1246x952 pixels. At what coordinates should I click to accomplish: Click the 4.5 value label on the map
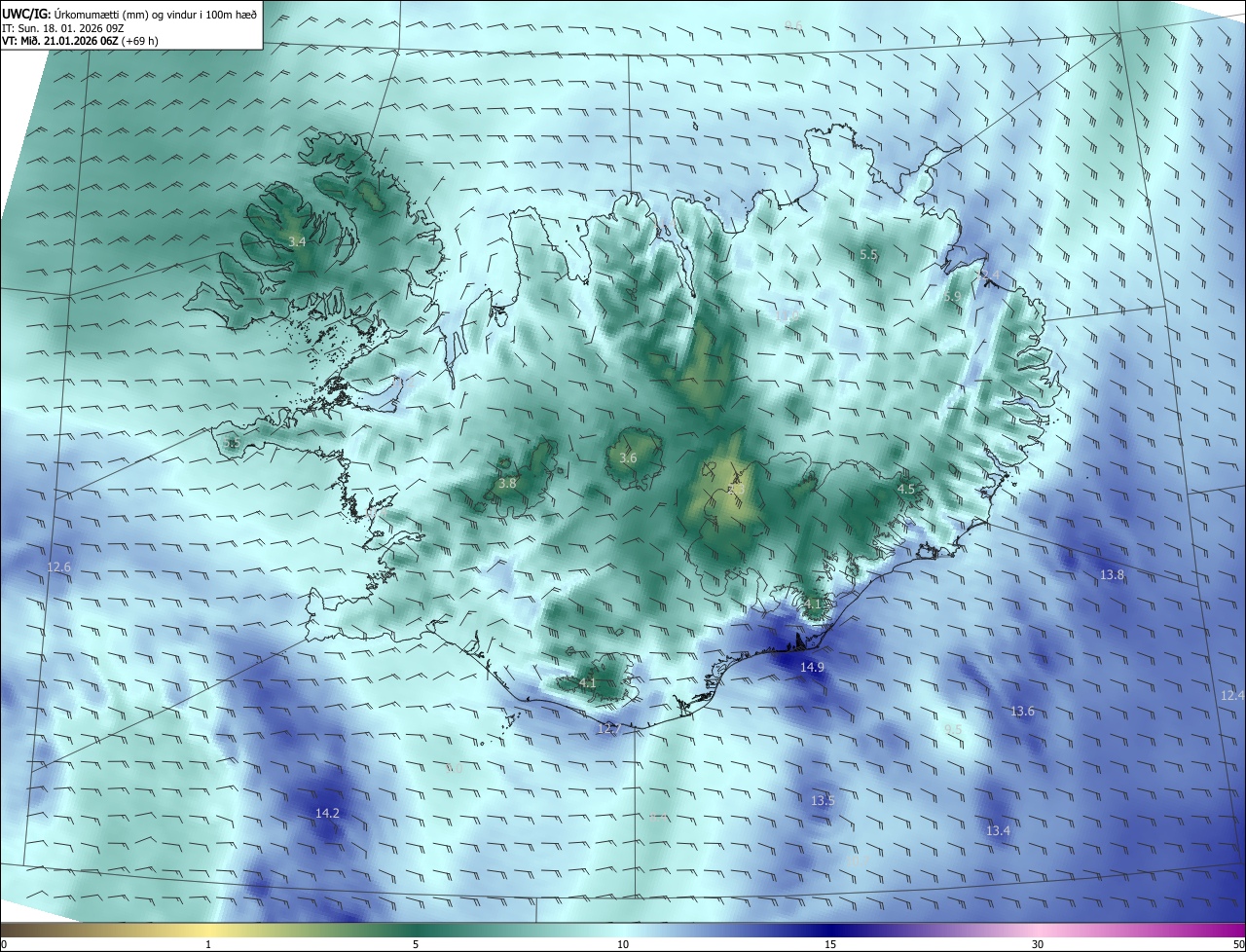pyautogui.click(x=906, y=489)
